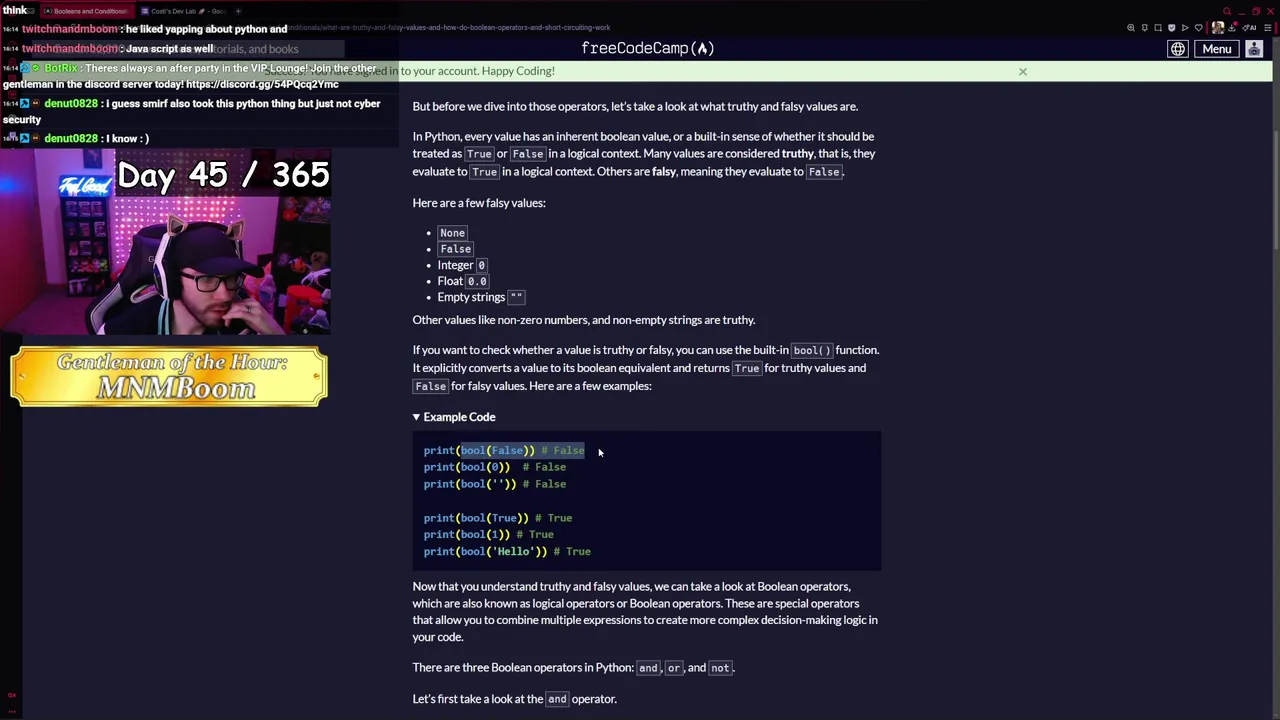This screenshot has height=720, width=1280.
Task: Open the browser zoom magnifier icon
Action: (1131, 28)
